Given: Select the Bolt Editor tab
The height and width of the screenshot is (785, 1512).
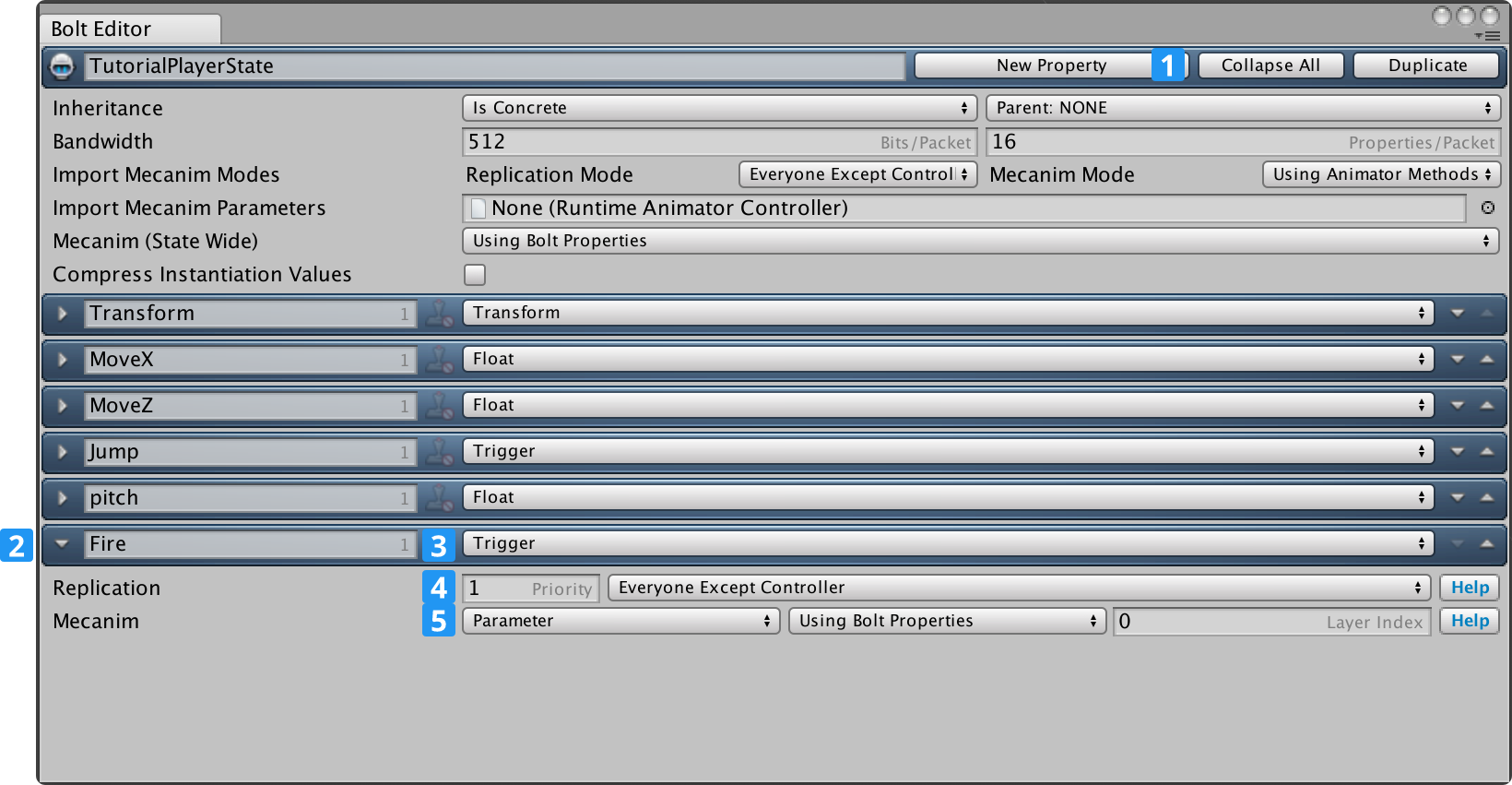Looking at the screenshot, I should point(130,30).
